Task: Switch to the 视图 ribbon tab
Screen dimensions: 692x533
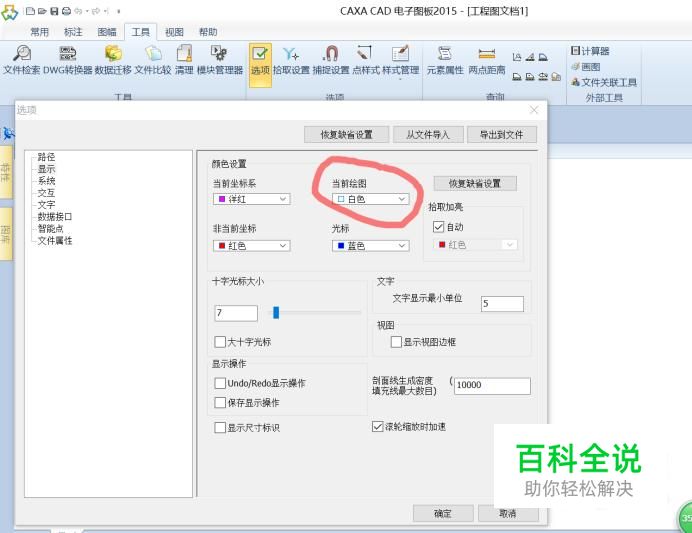Action: coord(174,32)
